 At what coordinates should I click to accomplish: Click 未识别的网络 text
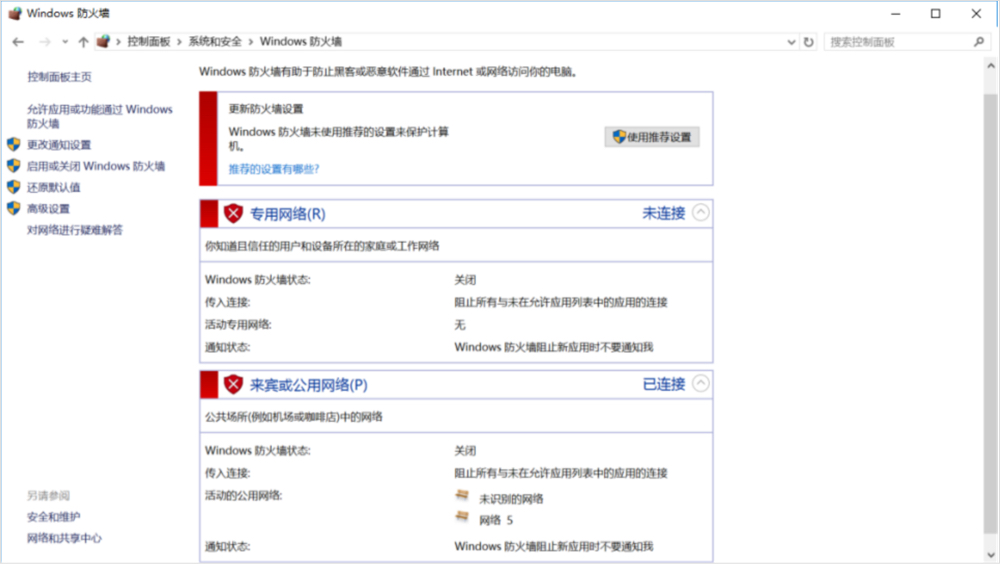click(511, 499)
